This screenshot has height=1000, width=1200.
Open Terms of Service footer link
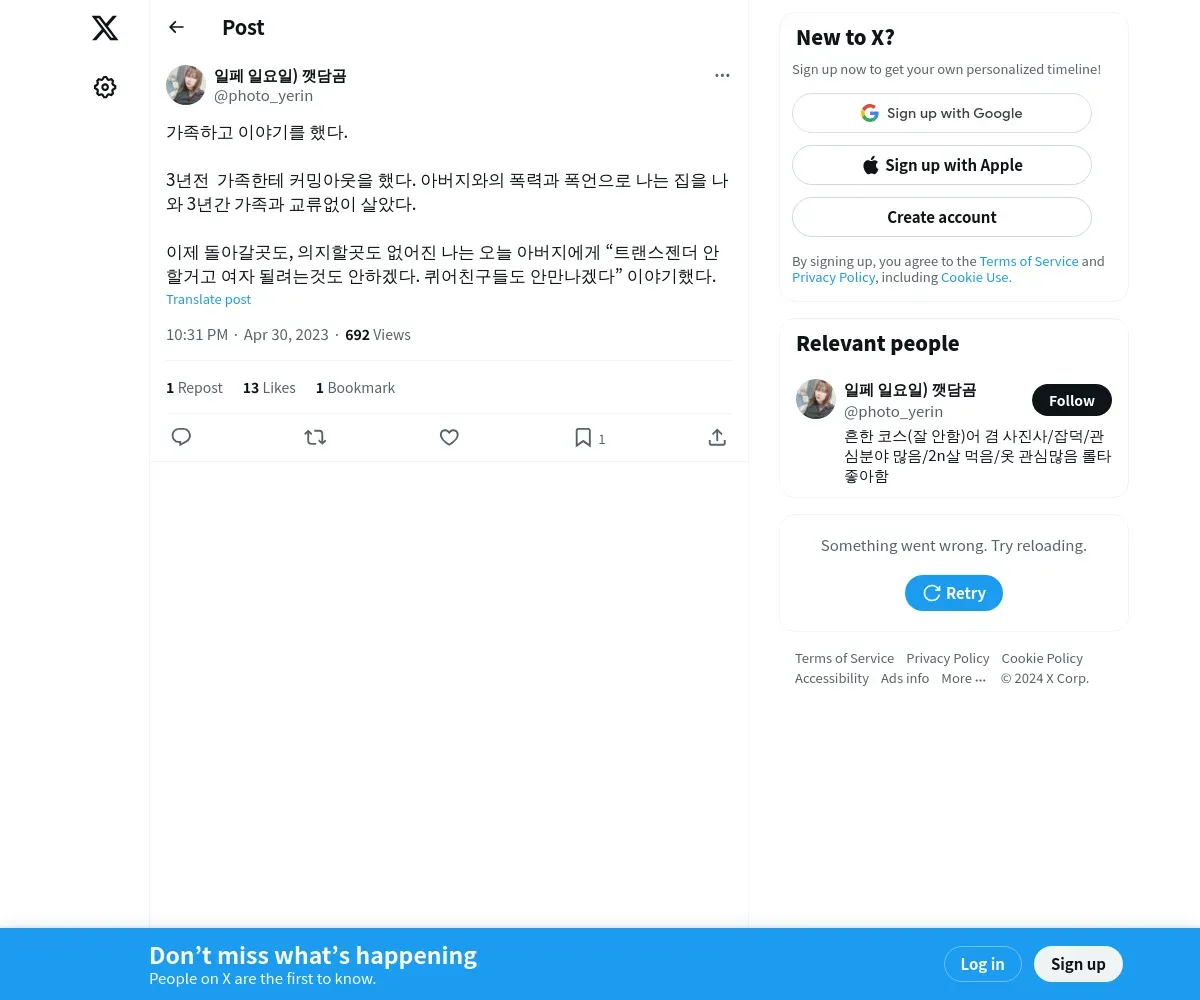[844, 658]
